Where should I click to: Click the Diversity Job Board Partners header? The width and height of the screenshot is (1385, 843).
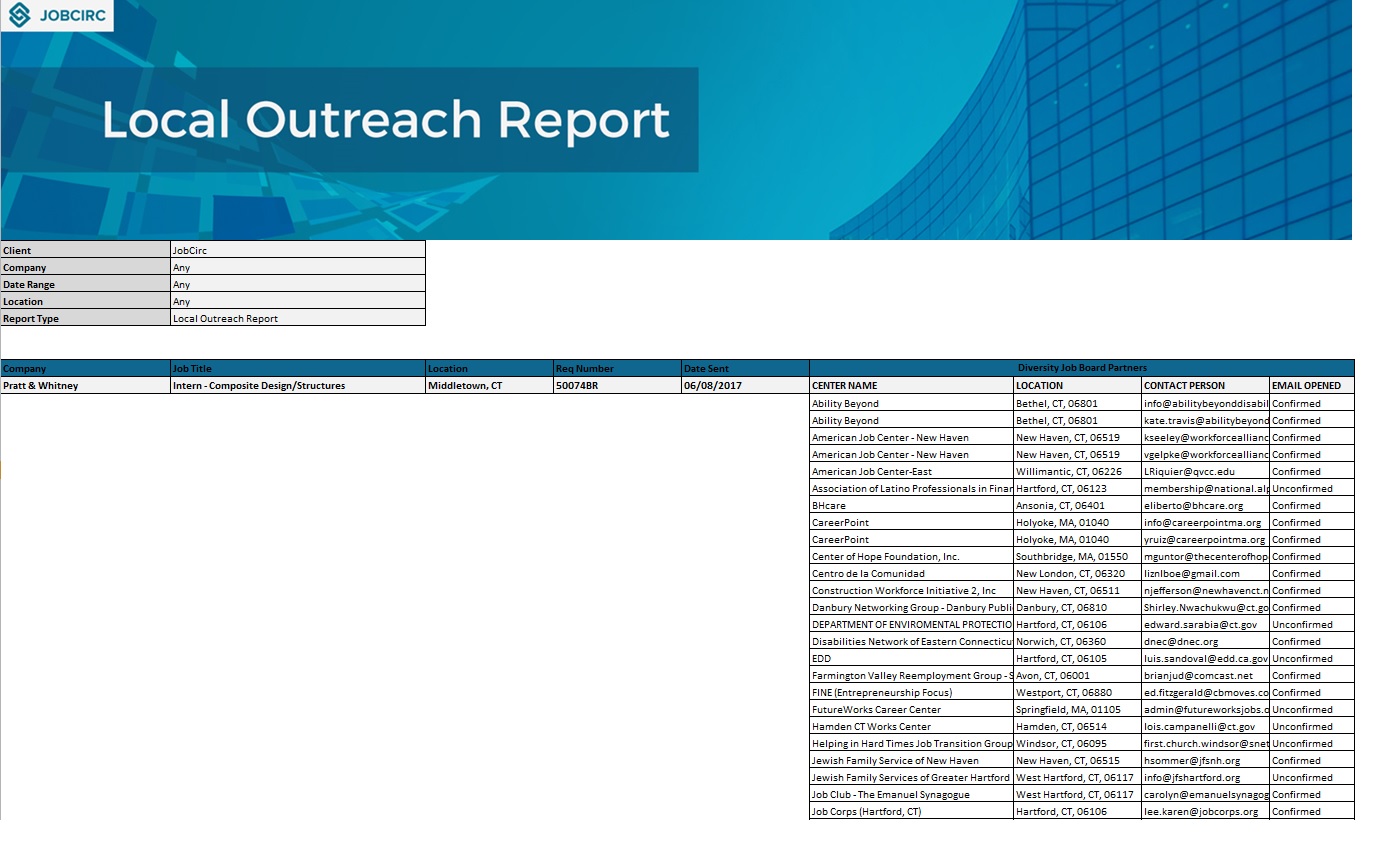pos(1082,368)
